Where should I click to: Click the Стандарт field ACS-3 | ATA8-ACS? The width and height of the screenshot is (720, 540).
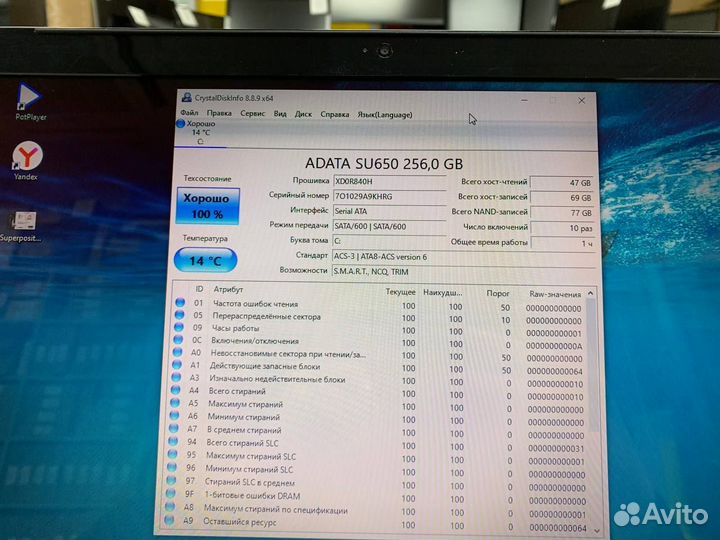(464, 257)
